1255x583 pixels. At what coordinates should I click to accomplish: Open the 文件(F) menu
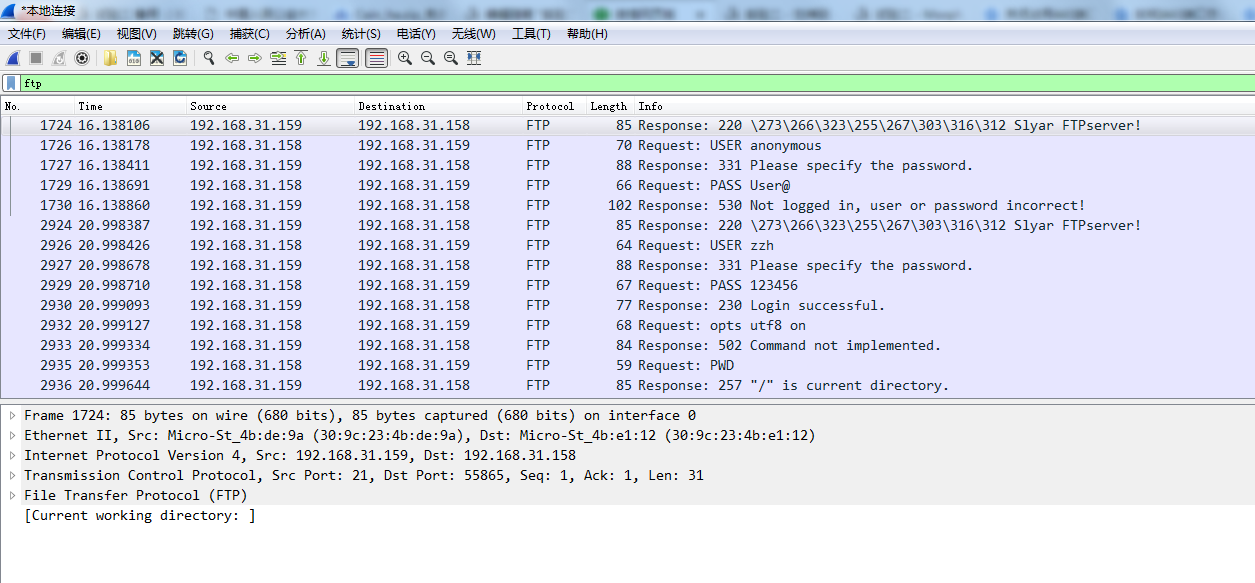point(27,34)
